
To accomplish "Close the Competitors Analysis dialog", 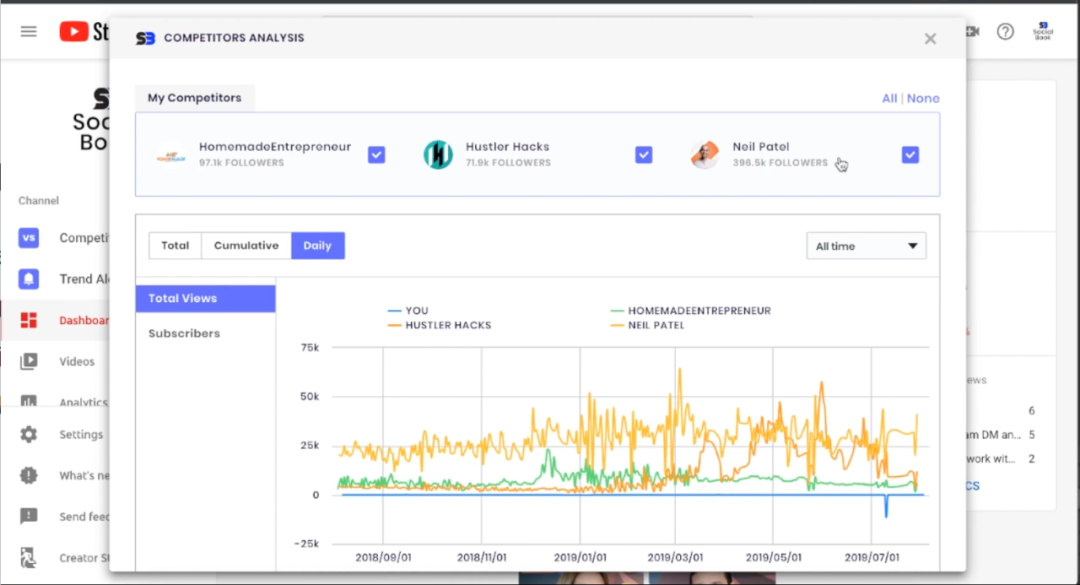I will [930, 39].
